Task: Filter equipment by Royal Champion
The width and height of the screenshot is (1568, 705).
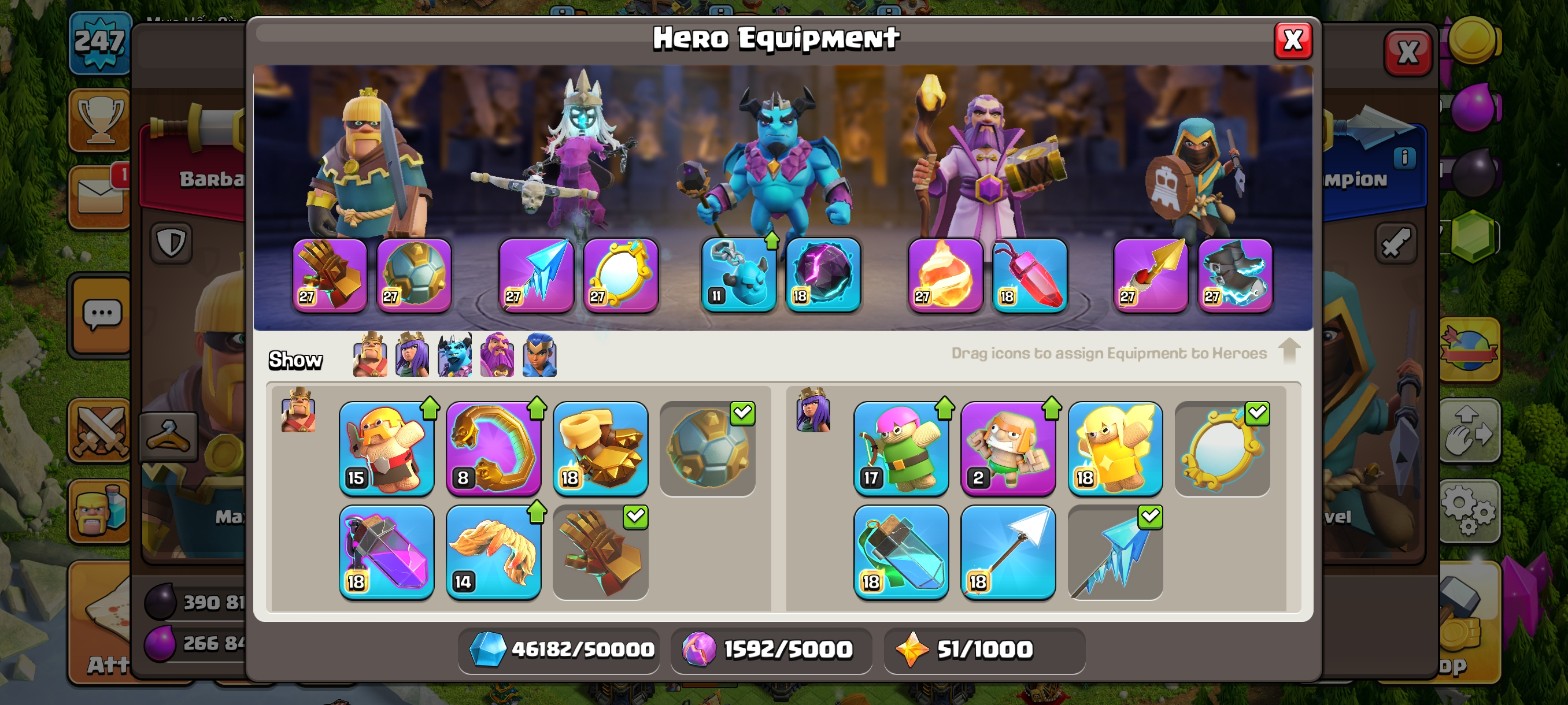Action: pyautogui.click(x=540, y=355)
